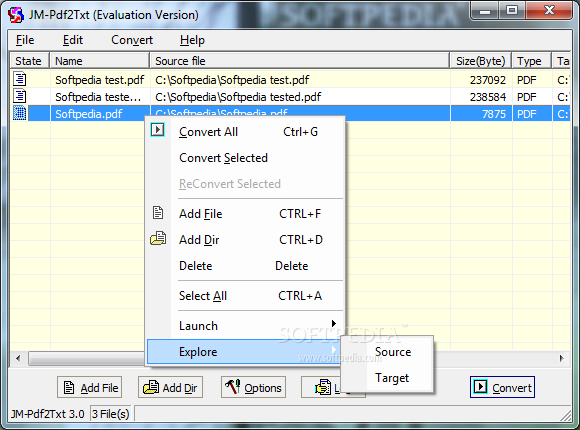Click the play icon on the Convert button
The height and width of the screenshot is (430, 580).
(x=480, y=387)
